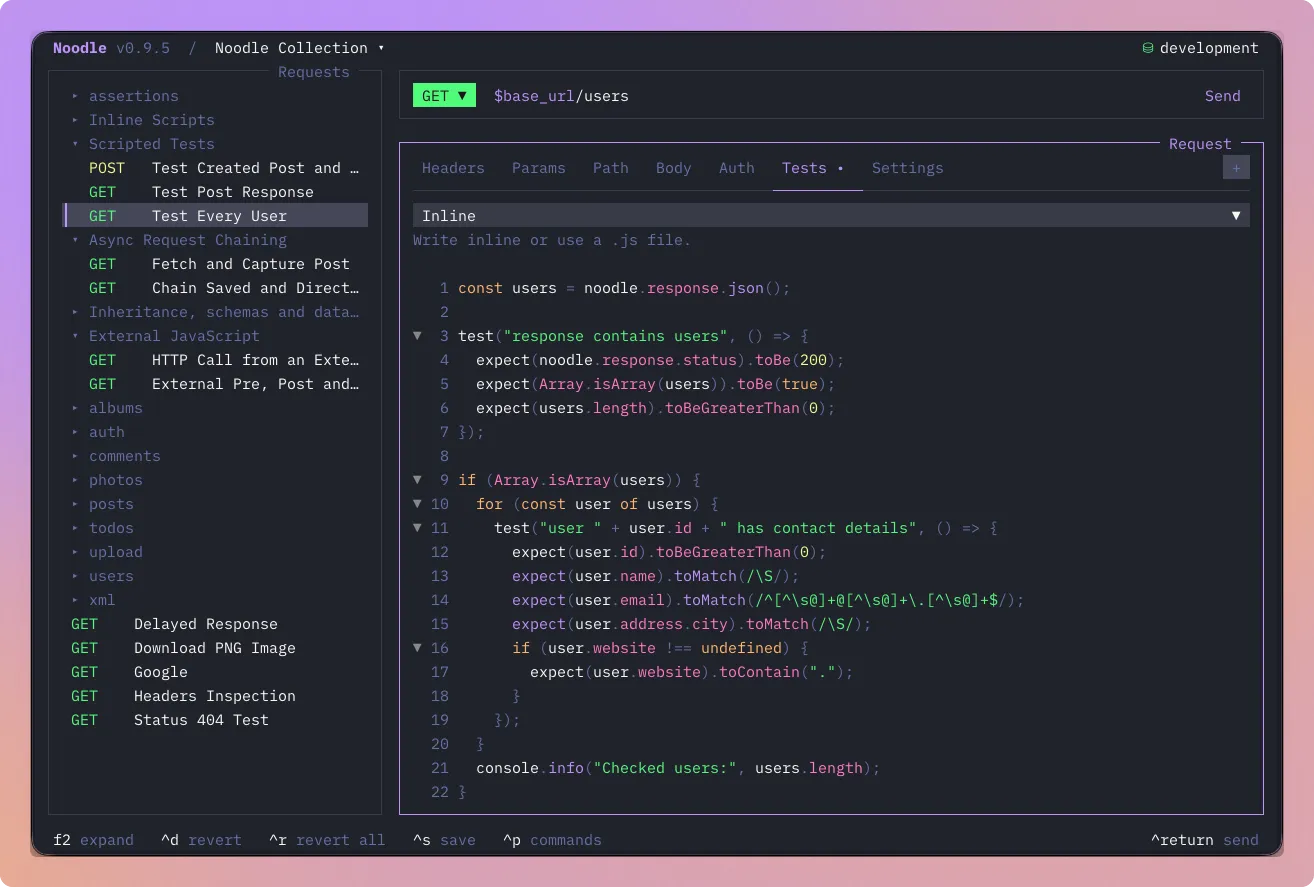Collapse the Async Request Chaining folder
This screenshot has width=1314, height=887.
click(x=179, y=240)
